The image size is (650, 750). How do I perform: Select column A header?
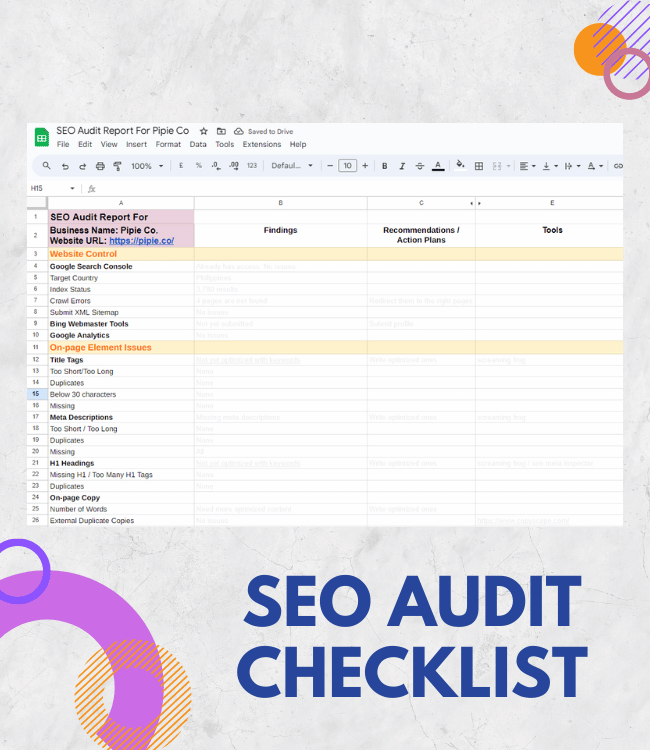coord(121,203)
